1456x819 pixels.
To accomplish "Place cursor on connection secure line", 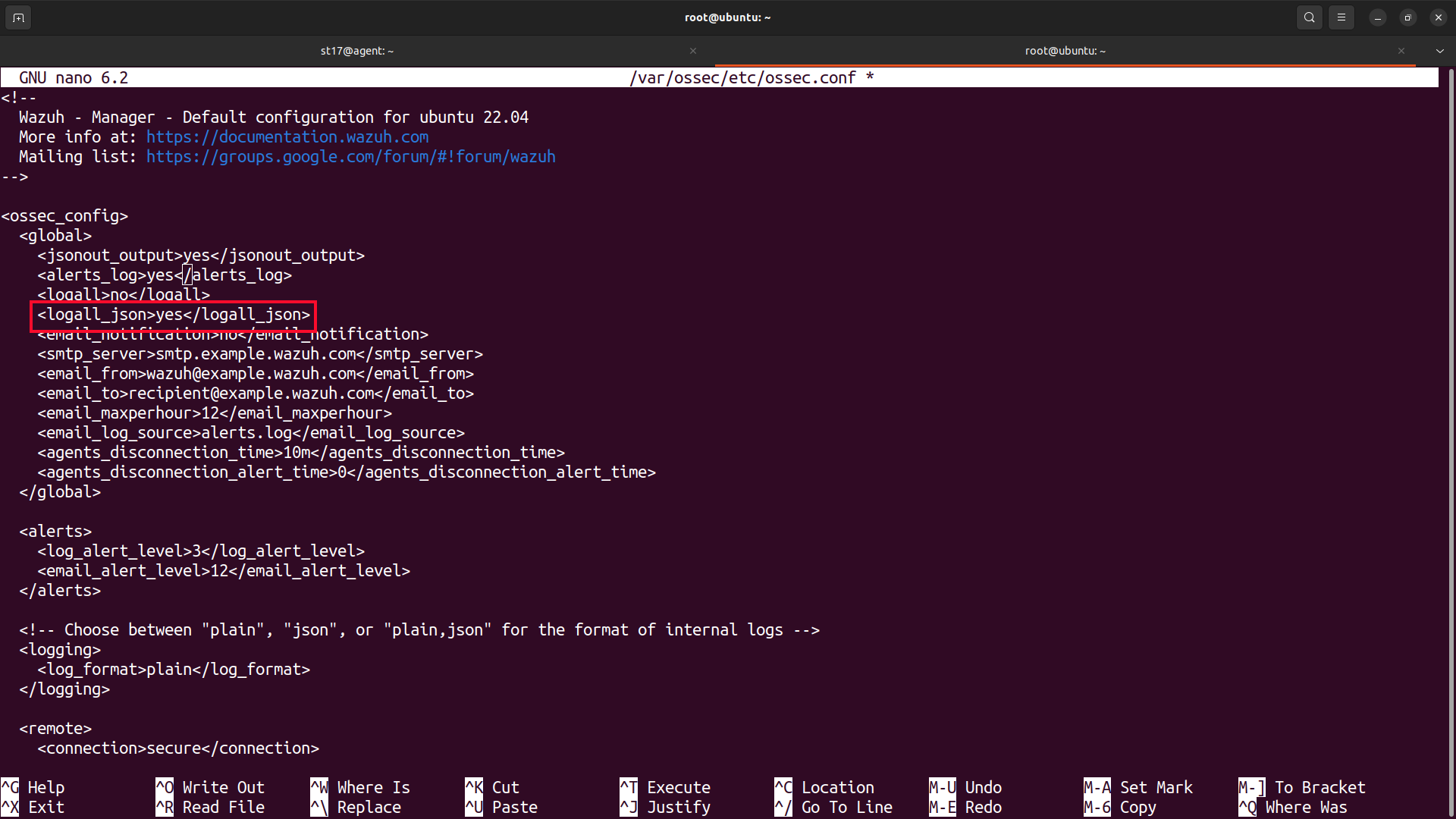I will coord(178,748).
